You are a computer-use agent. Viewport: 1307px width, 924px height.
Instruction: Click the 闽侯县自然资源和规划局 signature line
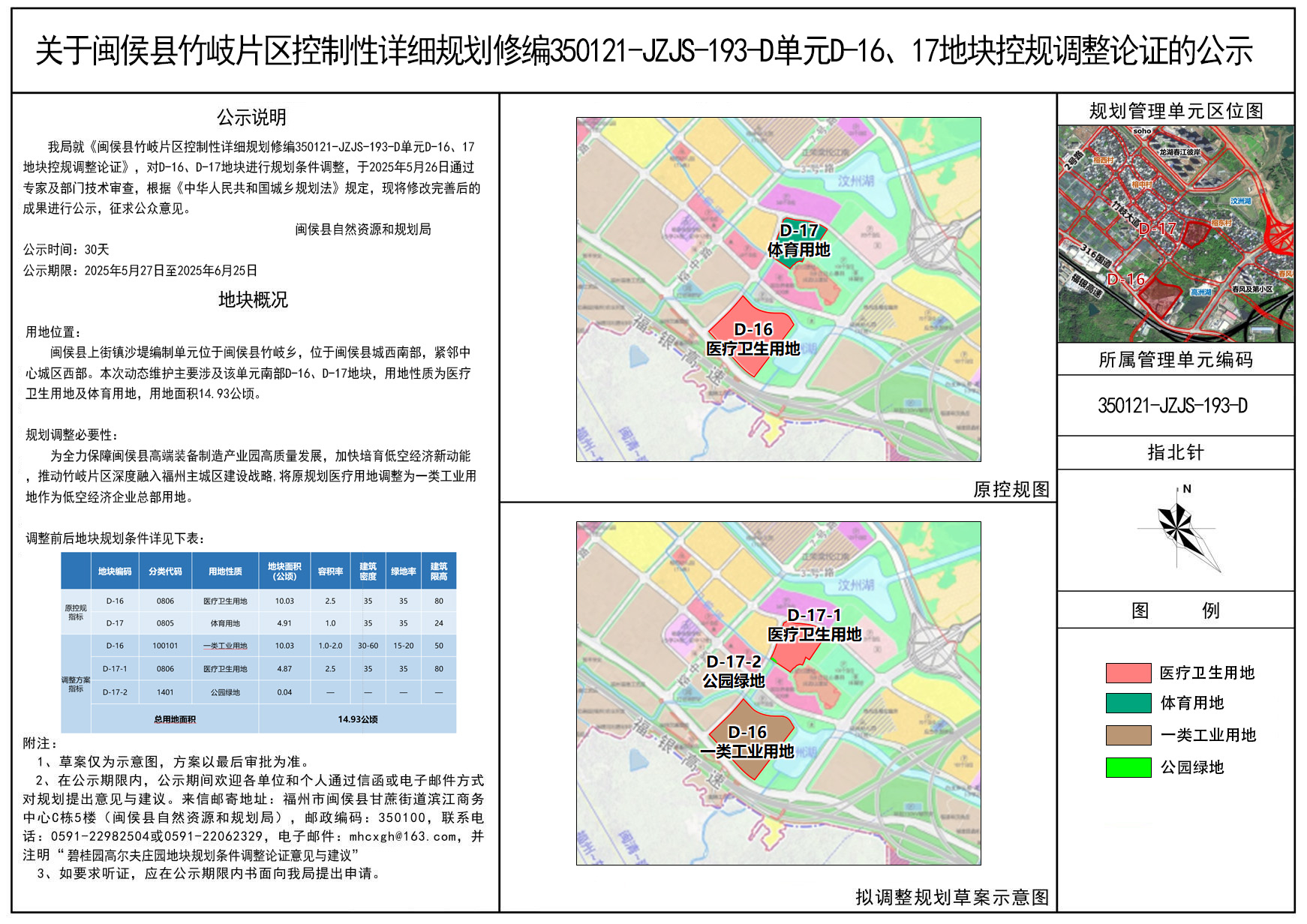coord(363,229)
